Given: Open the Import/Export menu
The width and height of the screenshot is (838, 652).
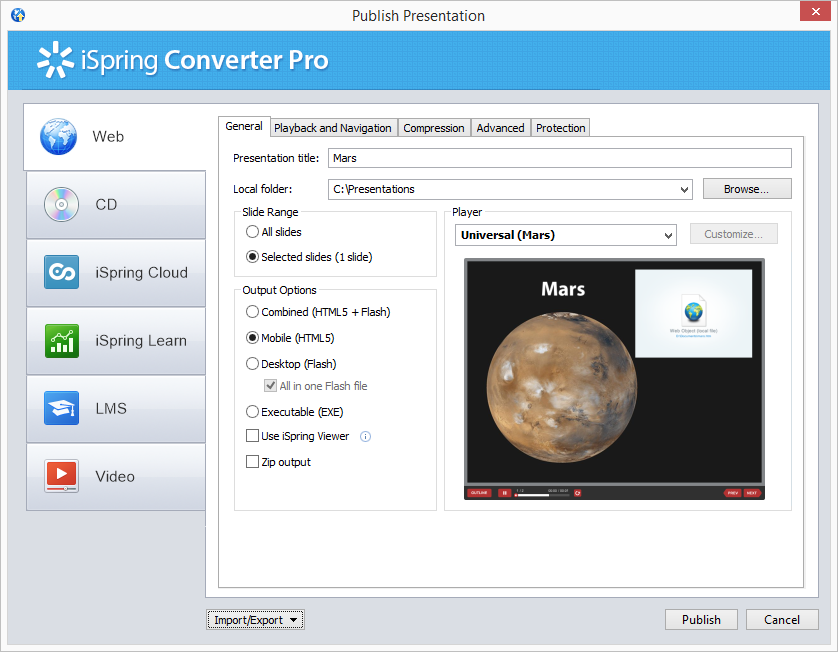Looking at the screenshot, I should [x=255, y=619].
